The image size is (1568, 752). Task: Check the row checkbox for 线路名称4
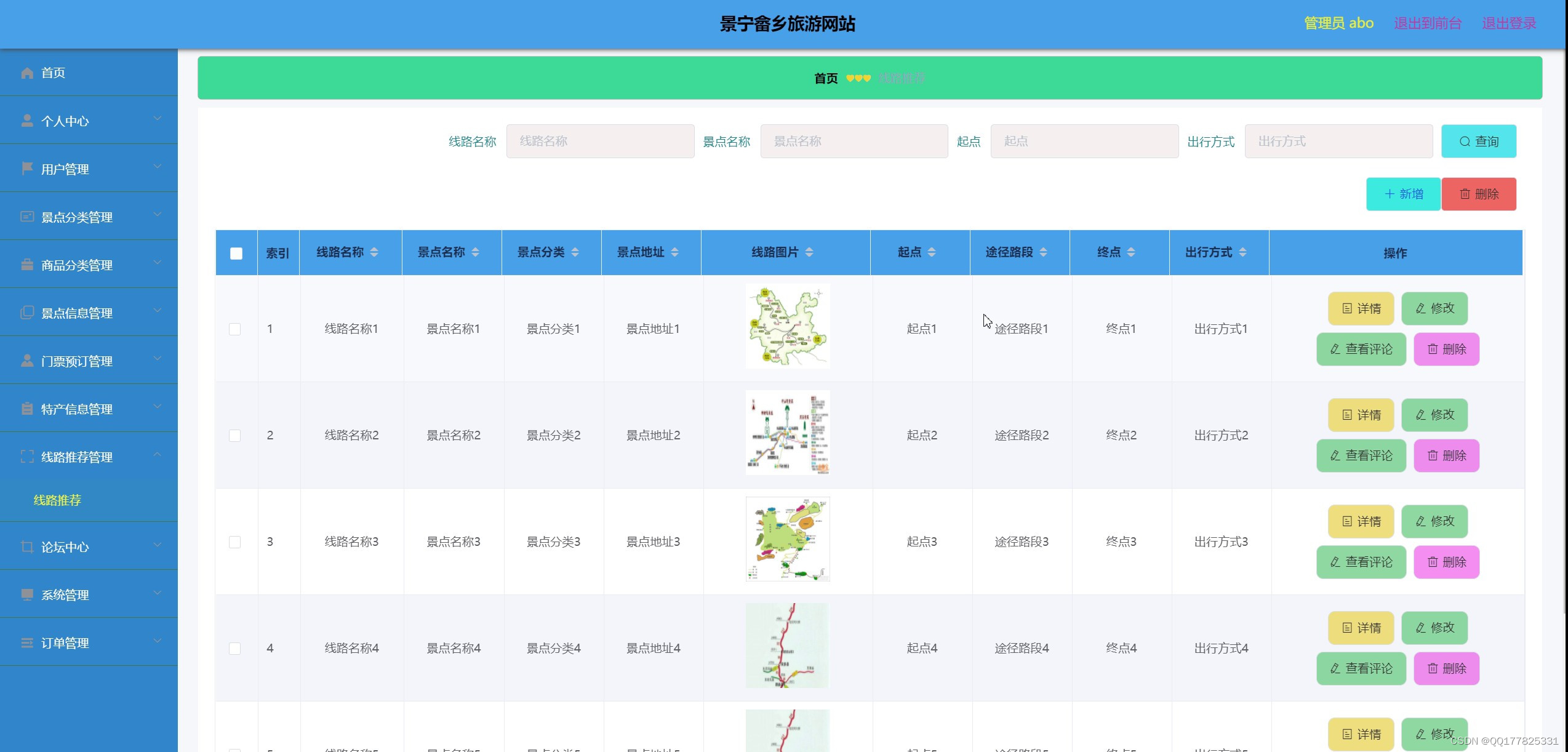point(234,649)
